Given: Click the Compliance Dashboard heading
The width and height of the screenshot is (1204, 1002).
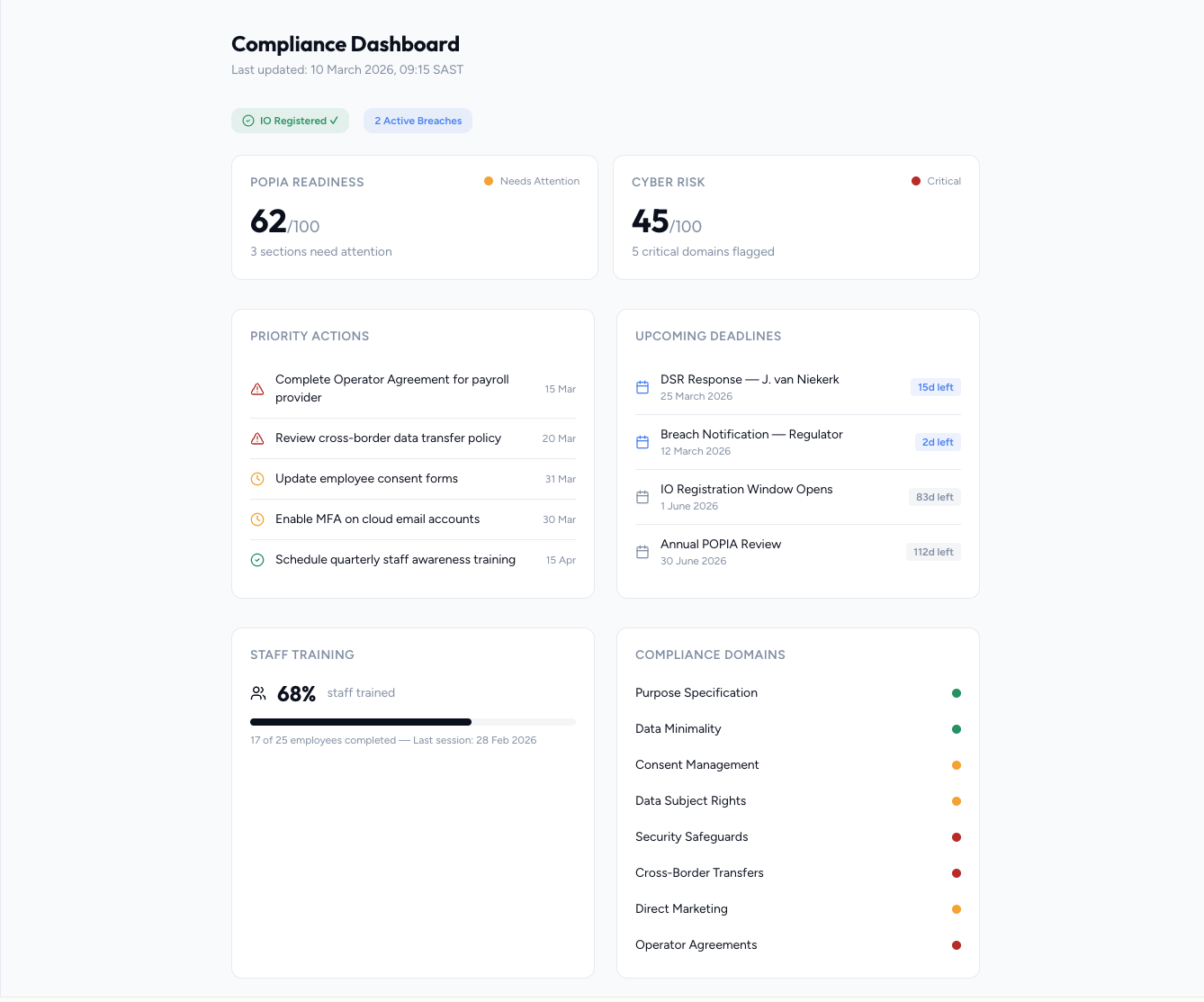Looking at the screenshot, I should tap(346, 44).
